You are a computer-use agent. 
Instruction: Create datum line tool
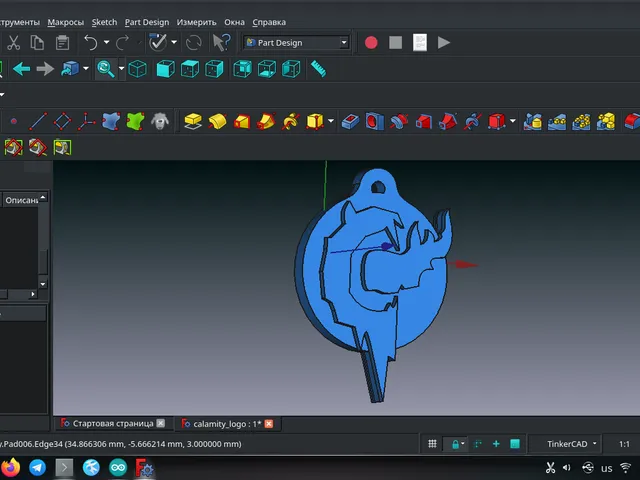point(38,121)
